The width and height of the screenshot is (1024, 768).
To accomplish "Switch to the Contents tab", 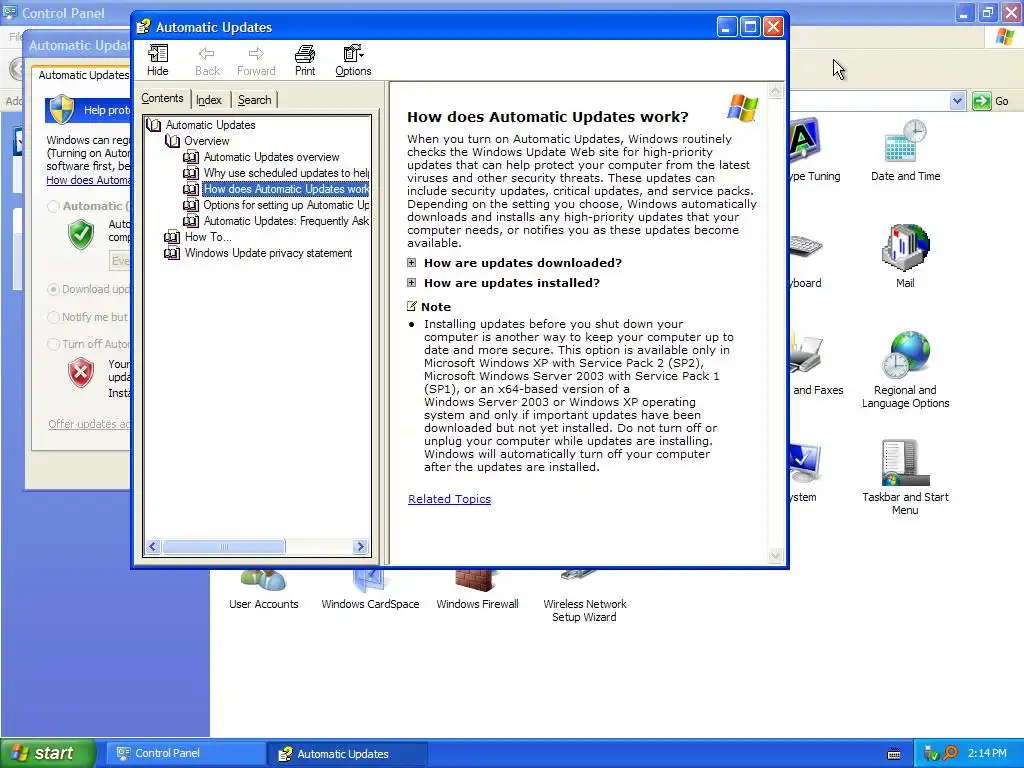I will pyautogui.click(x=163, y=99).
